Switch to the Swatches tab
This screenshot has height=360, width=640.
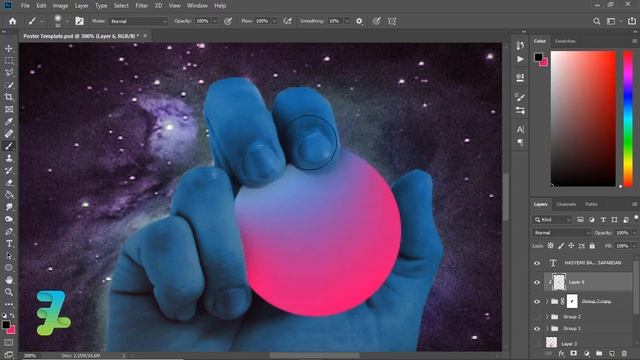565,41
